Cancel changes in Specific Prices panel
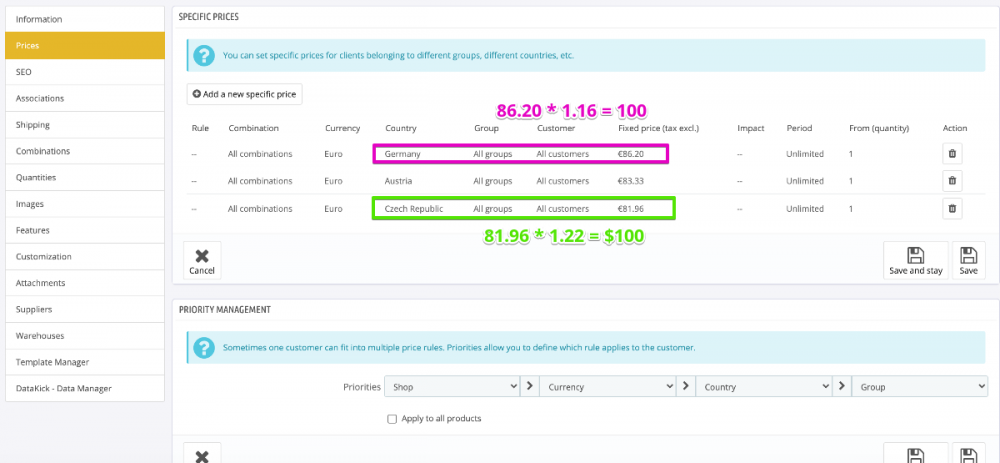1000x463 pixels. point(202,260)
